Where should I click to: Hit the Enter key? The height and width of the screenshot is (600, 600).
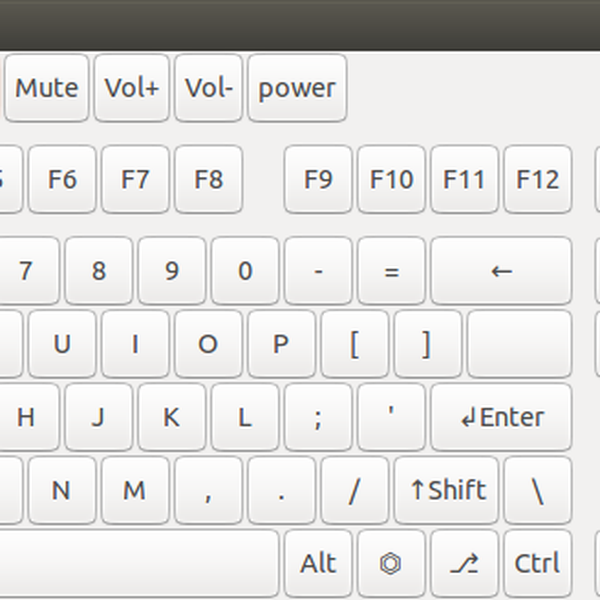click(x=501, y=417)
